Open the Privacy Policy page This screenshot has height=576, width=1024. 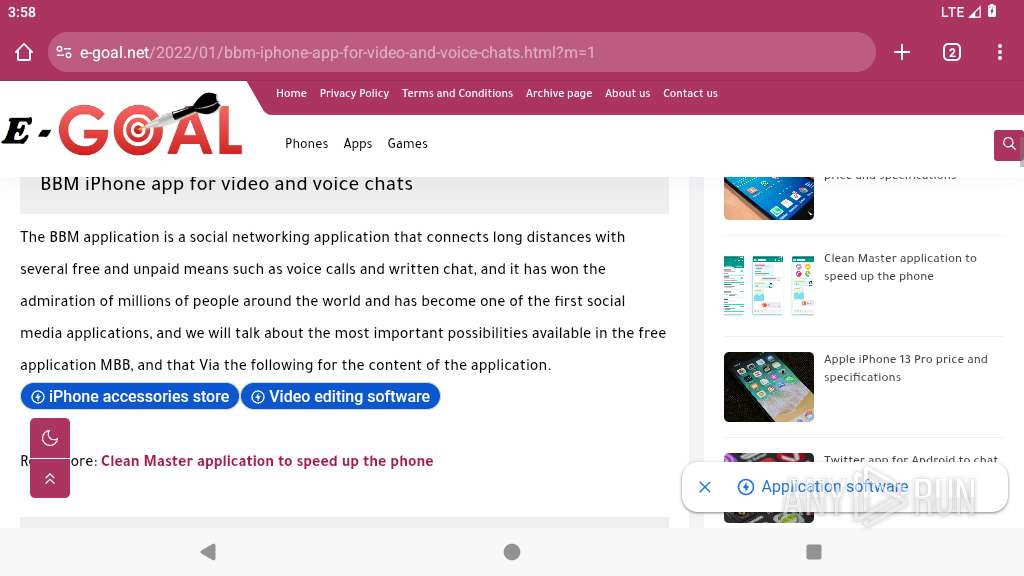tap(354, 93)
